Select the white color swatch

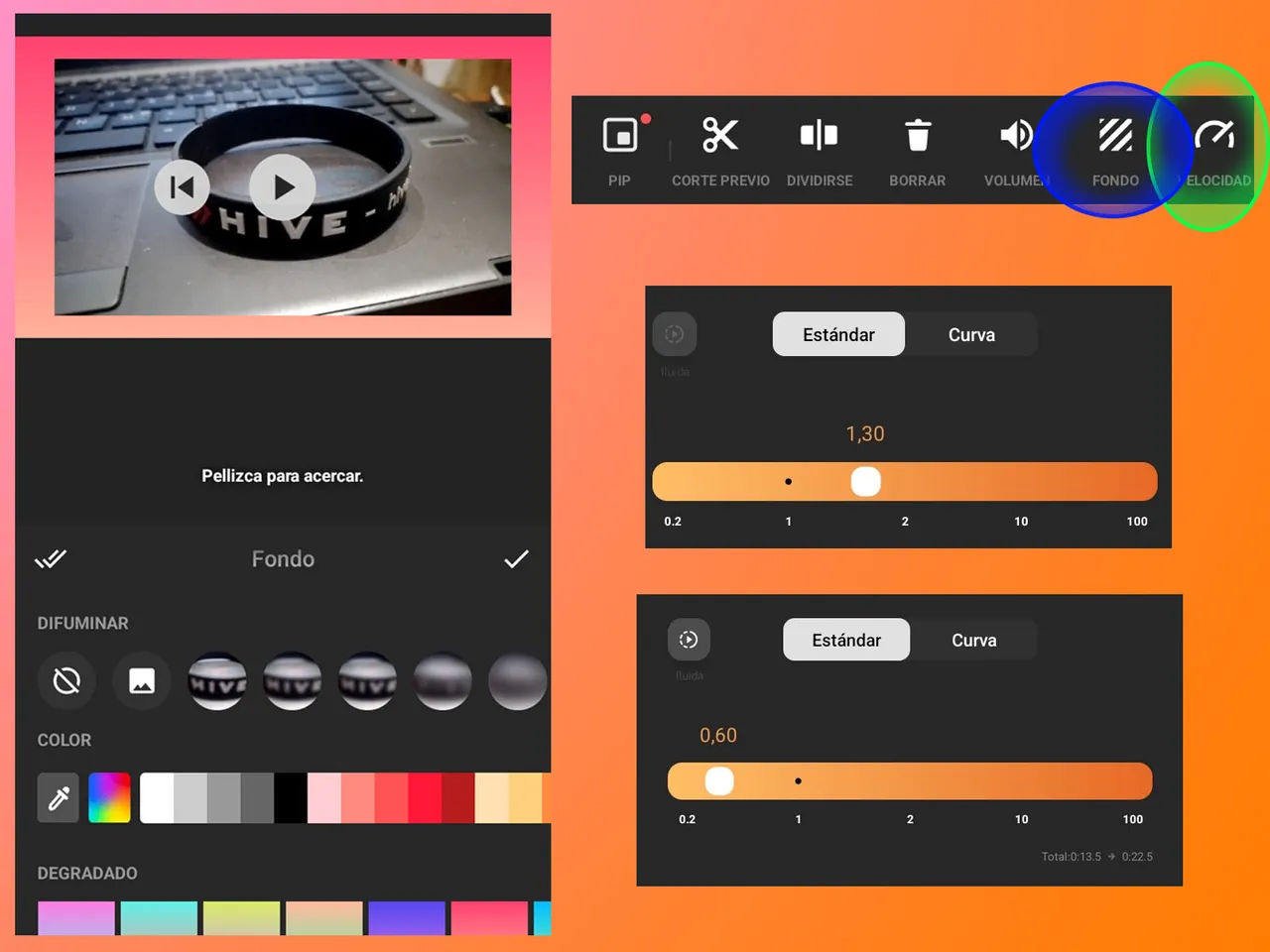(157, 797)
